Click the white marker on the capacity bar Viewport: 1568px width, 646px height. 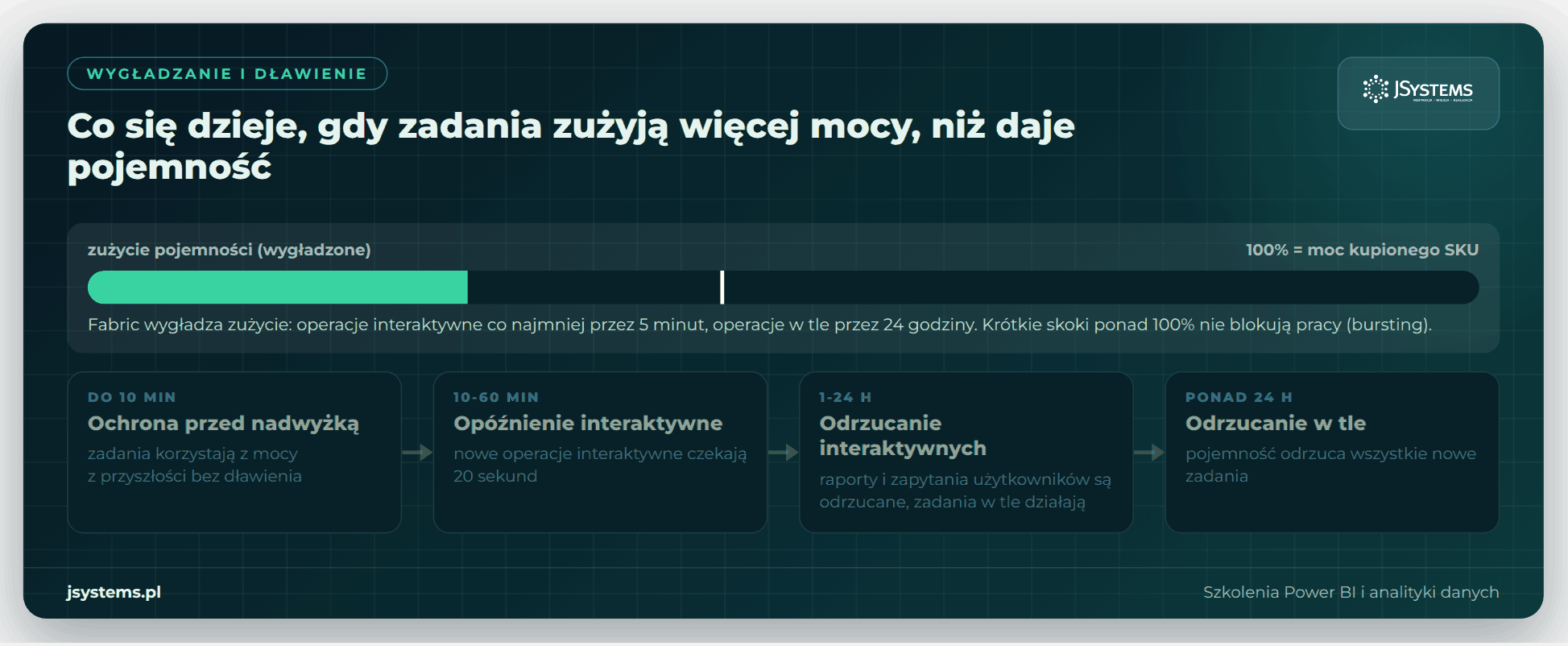pyautogui.click(x=722, y=288)
